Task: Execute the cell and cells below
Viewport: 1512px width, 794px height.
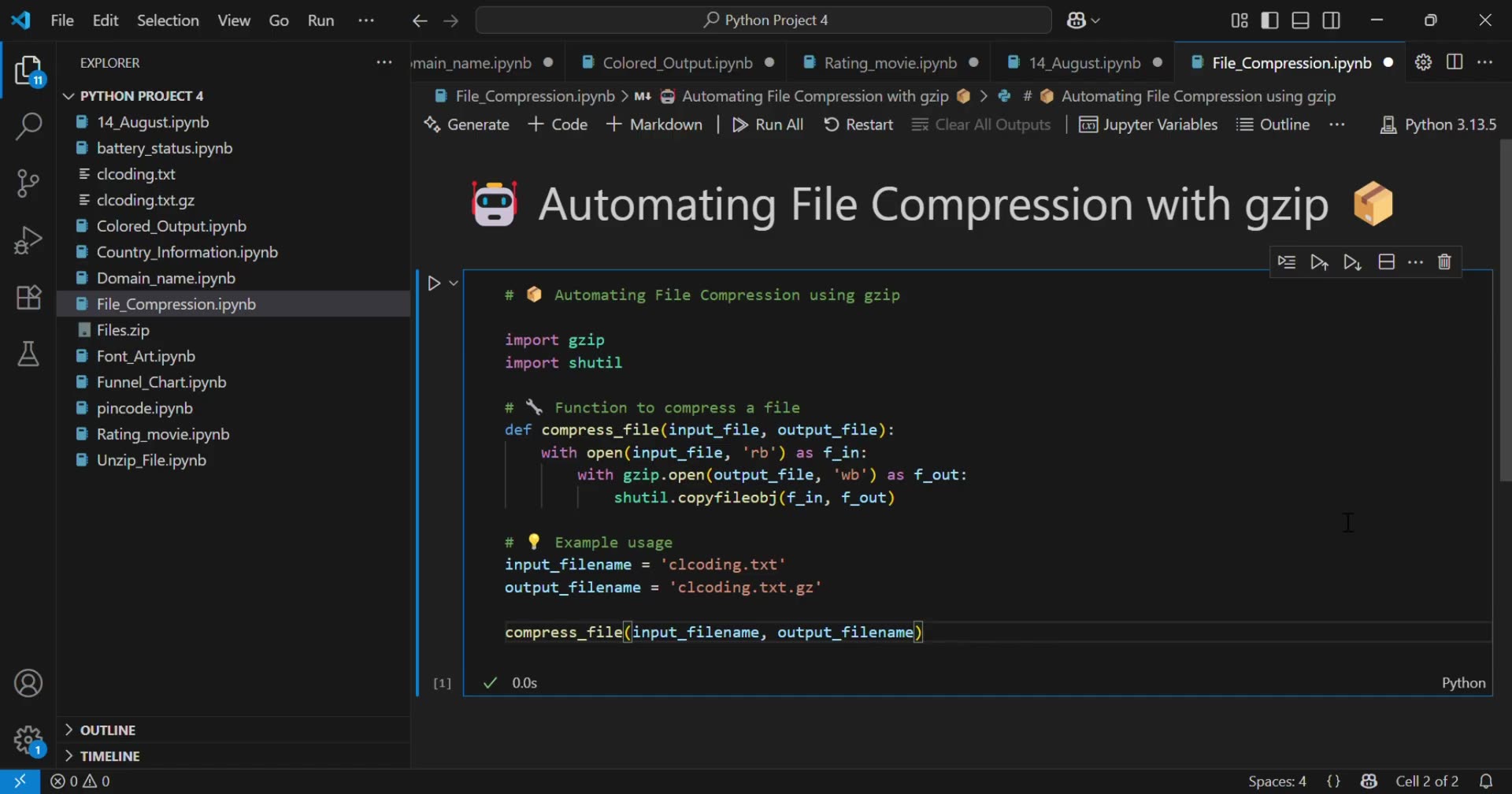Action: click(1352, 262)
